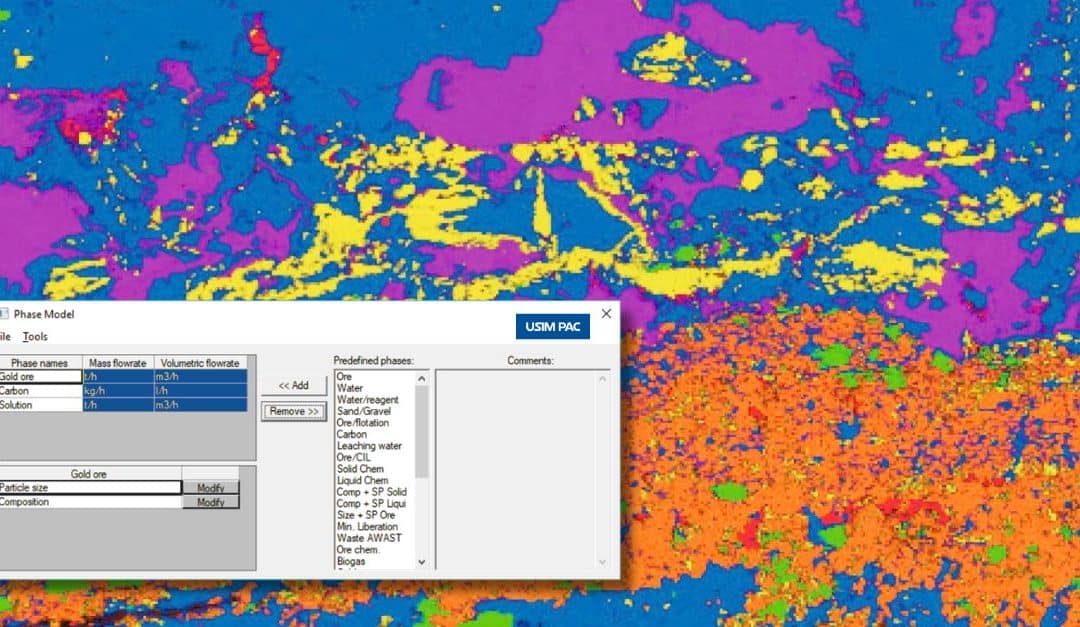This screenshot has width=1080, height=627.
Task: Click the Gold ore m3/h volumetric cell
Action: point(200,377)
